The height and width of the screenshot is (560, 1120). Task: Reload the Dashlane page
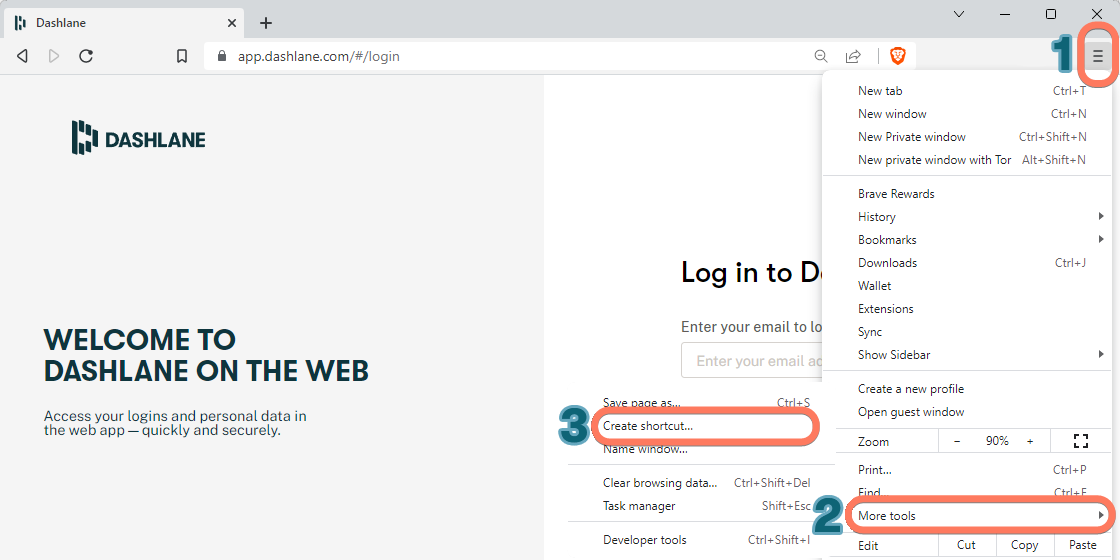pos(86,56)
